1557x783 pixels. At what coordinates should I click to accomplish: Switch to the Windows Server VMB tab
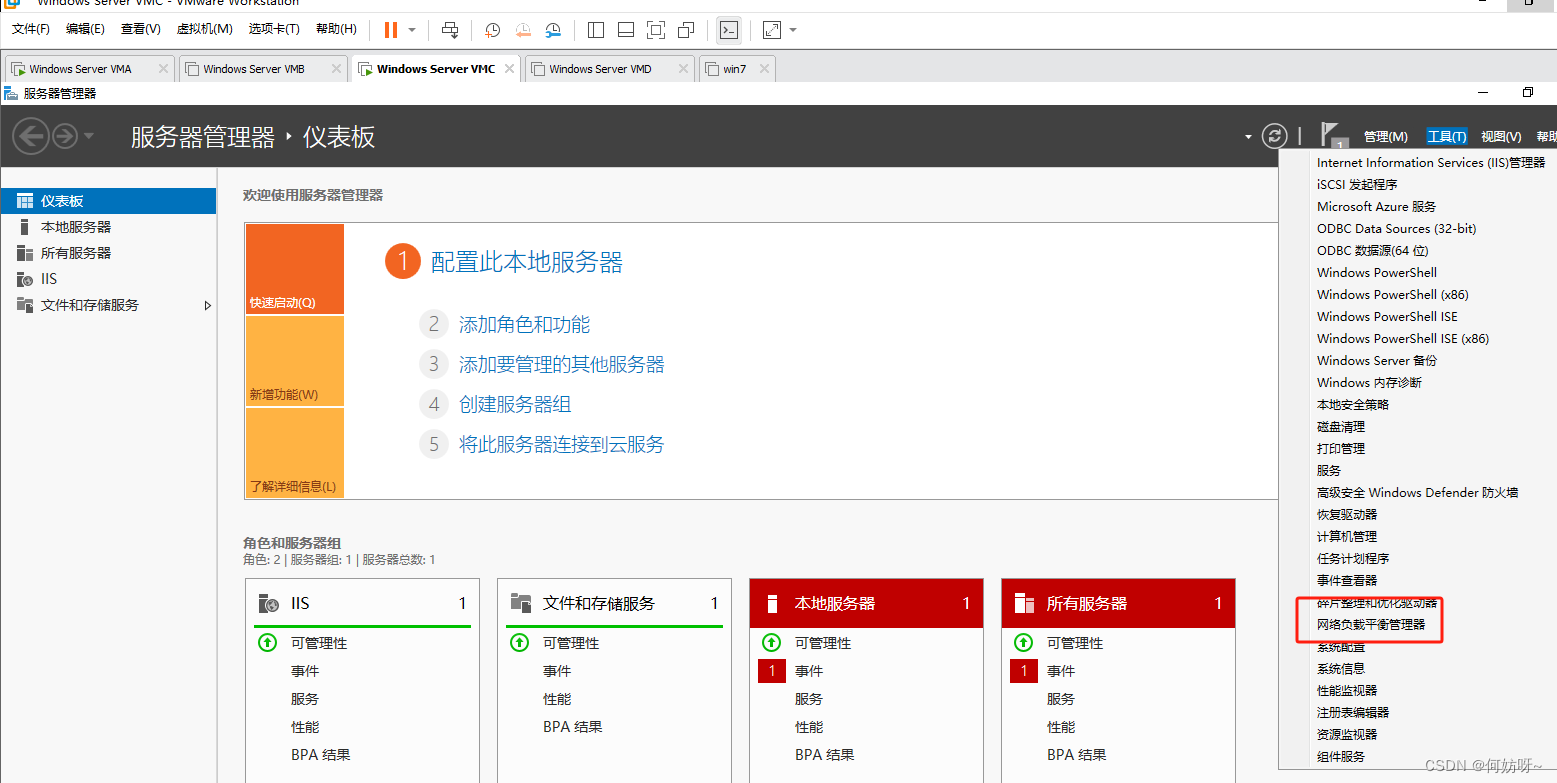coord(253,69)
